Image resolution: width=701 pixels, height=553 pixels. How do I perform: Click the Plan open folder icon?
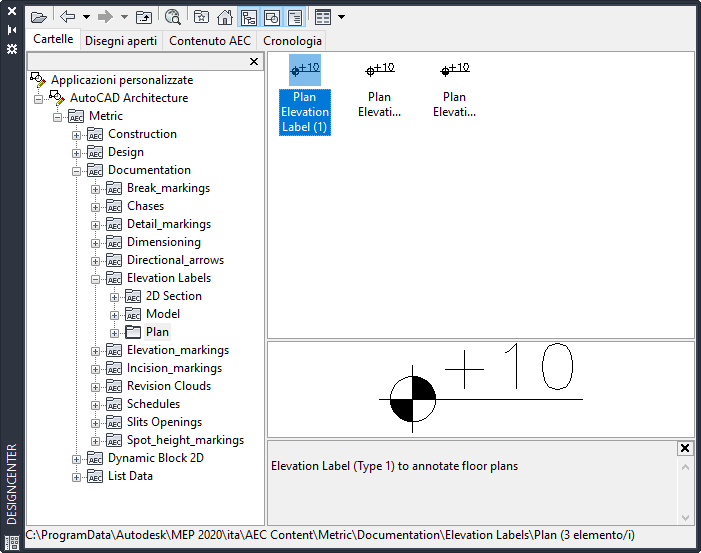(133, 332)
